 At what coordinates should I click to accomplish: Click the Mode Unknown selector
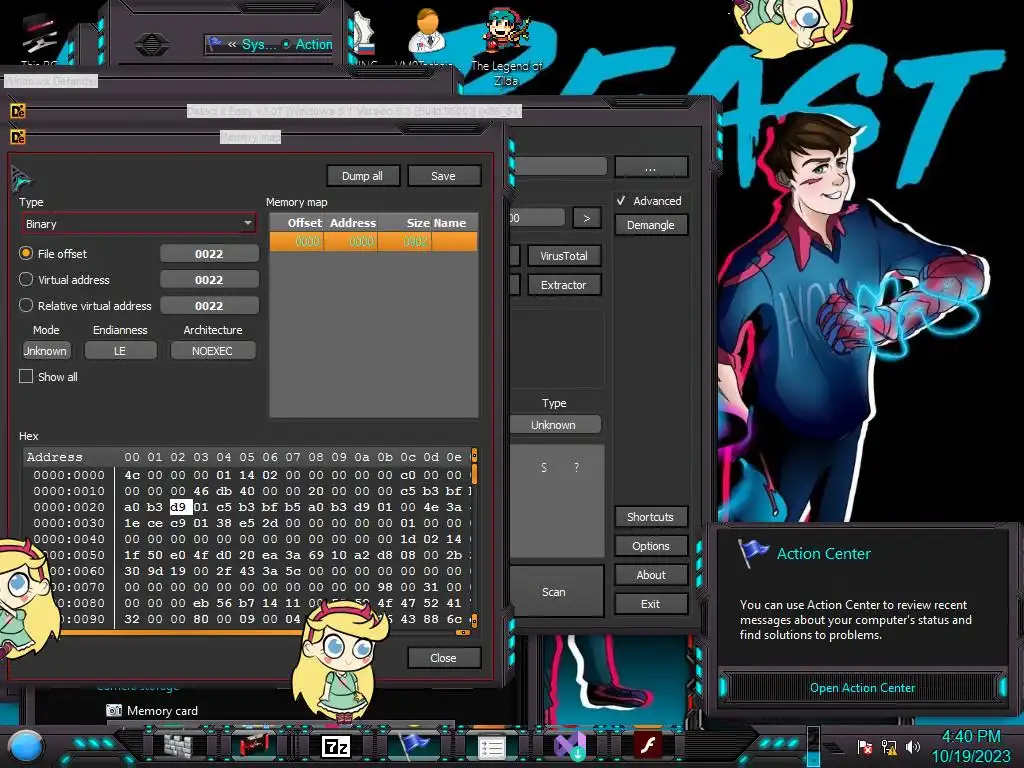(x=45, y=351)
